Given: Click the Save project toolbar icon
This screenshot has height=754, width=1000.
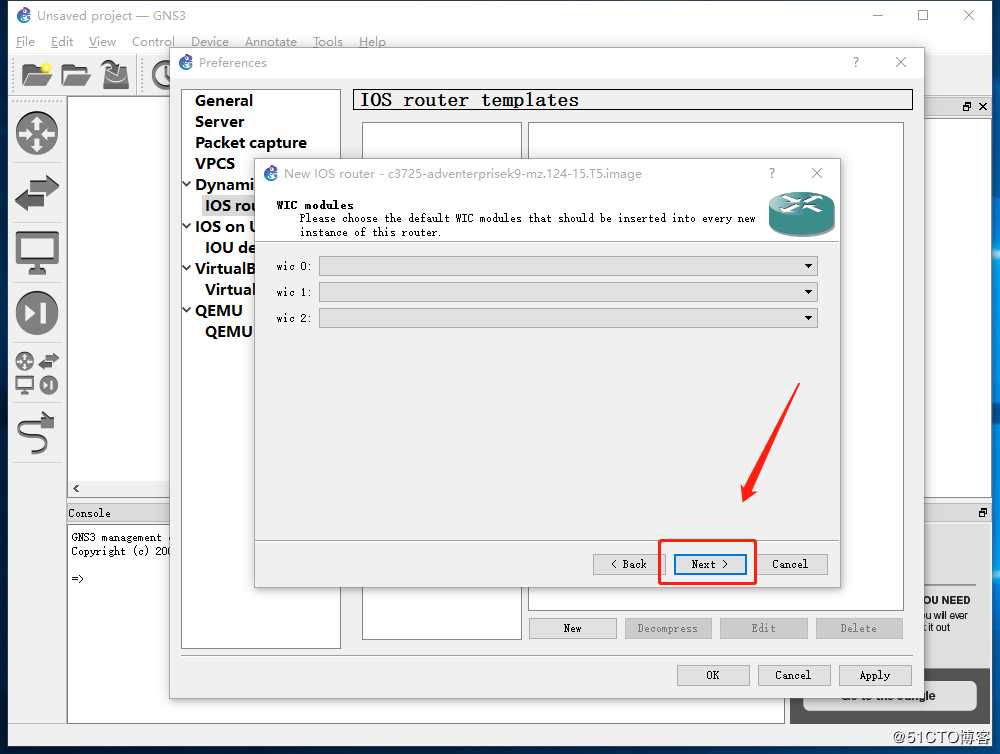Looking at the screenshot, I should pos(115,75).
